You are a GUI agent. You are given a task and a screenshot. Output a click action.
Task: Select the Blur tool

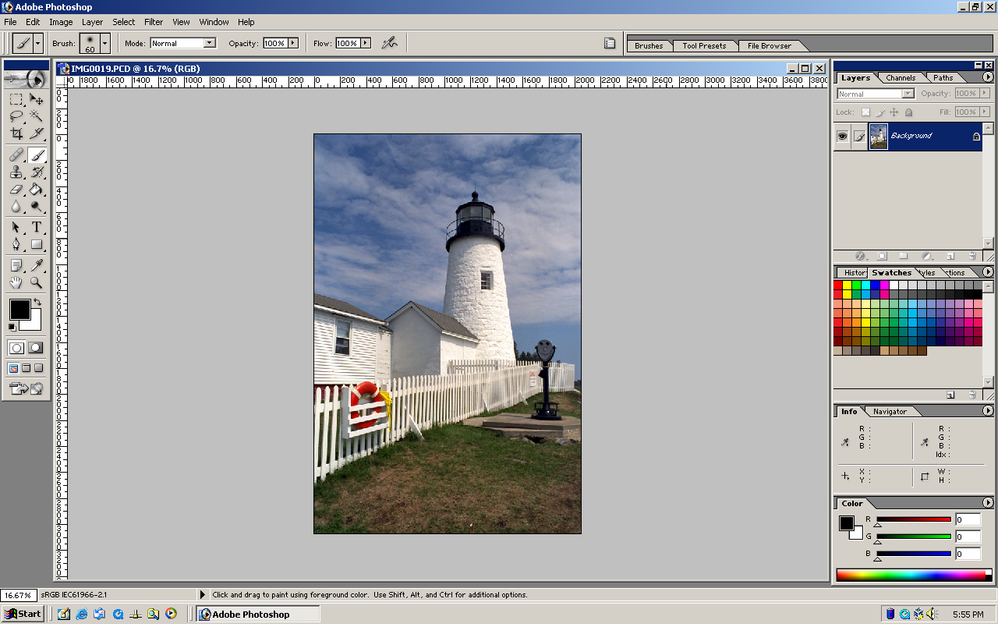(x=17, y=206)
